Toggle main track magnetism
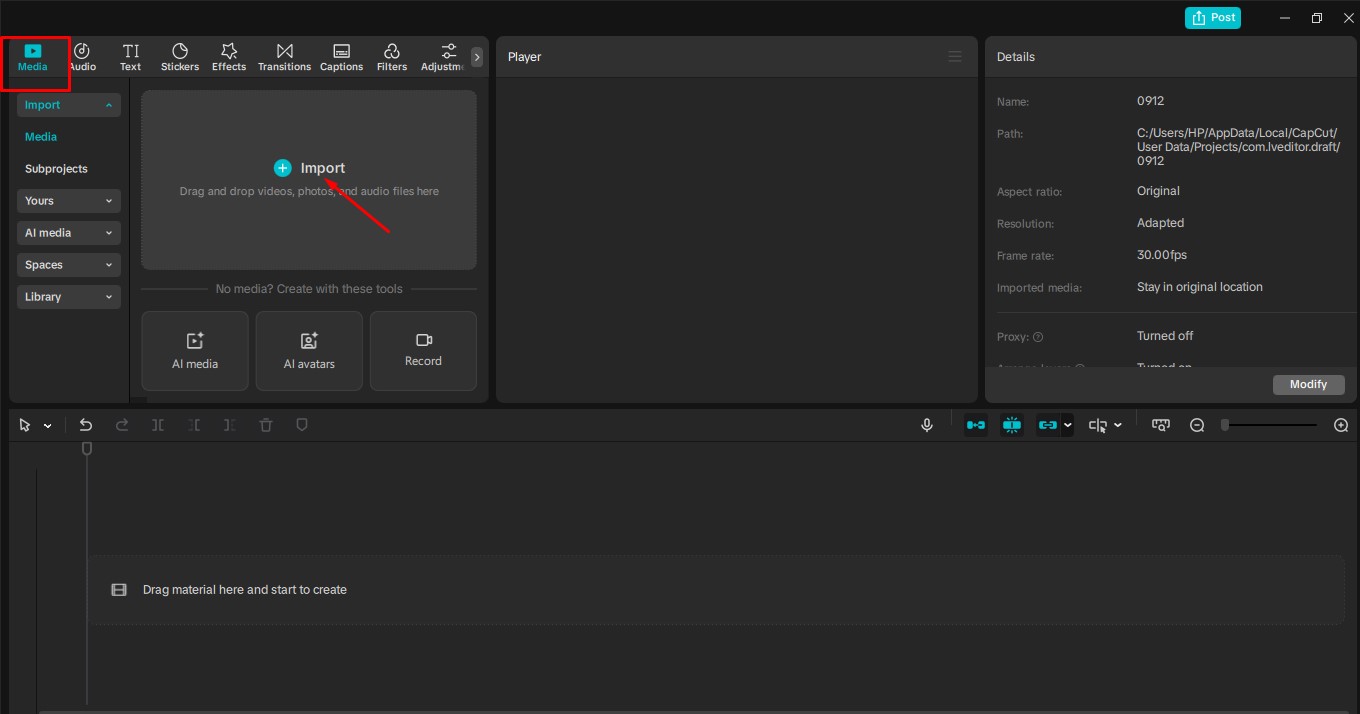 click(x=975, y=424)
